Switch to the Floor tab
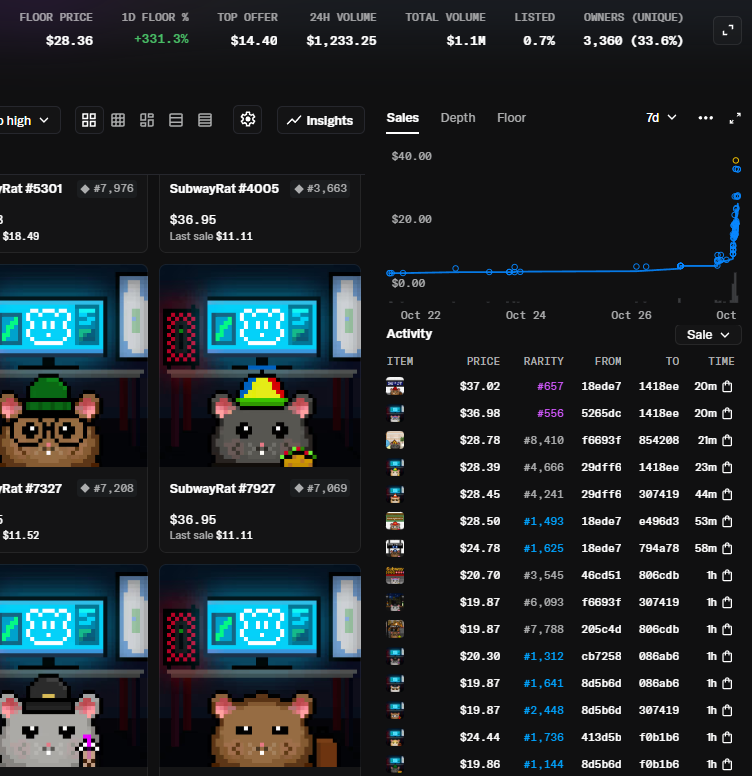The image size is (752, 776). click(512, 118)
